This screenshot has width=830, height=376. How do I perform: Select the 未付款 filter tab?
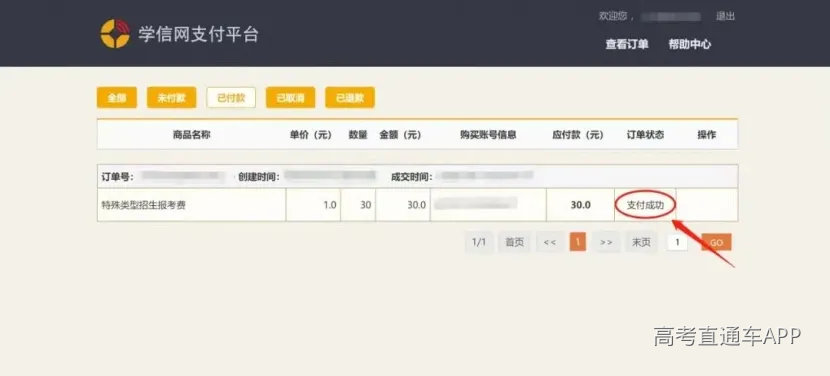click(x=172, y=97)
